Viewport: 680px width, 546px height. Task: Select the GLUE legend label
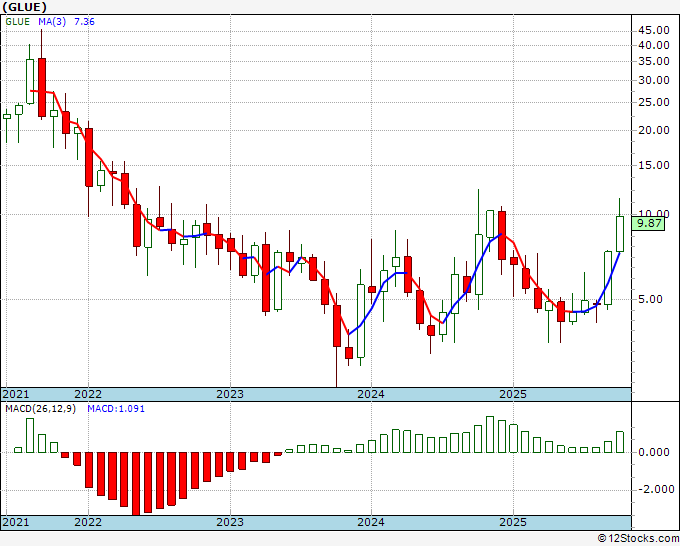[18, 22]
